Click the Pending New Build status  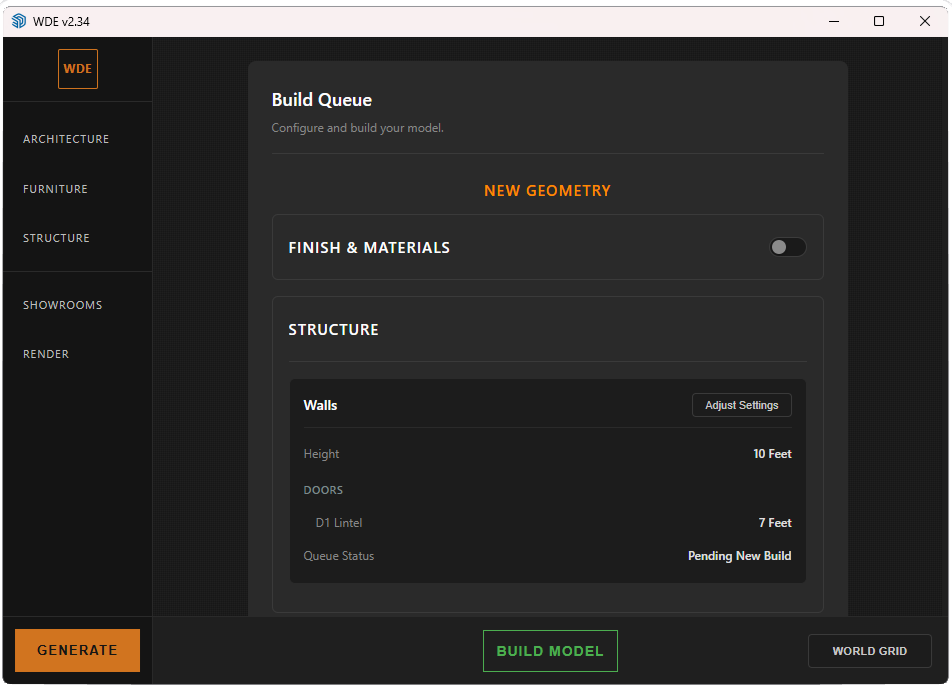pos(739,556)
